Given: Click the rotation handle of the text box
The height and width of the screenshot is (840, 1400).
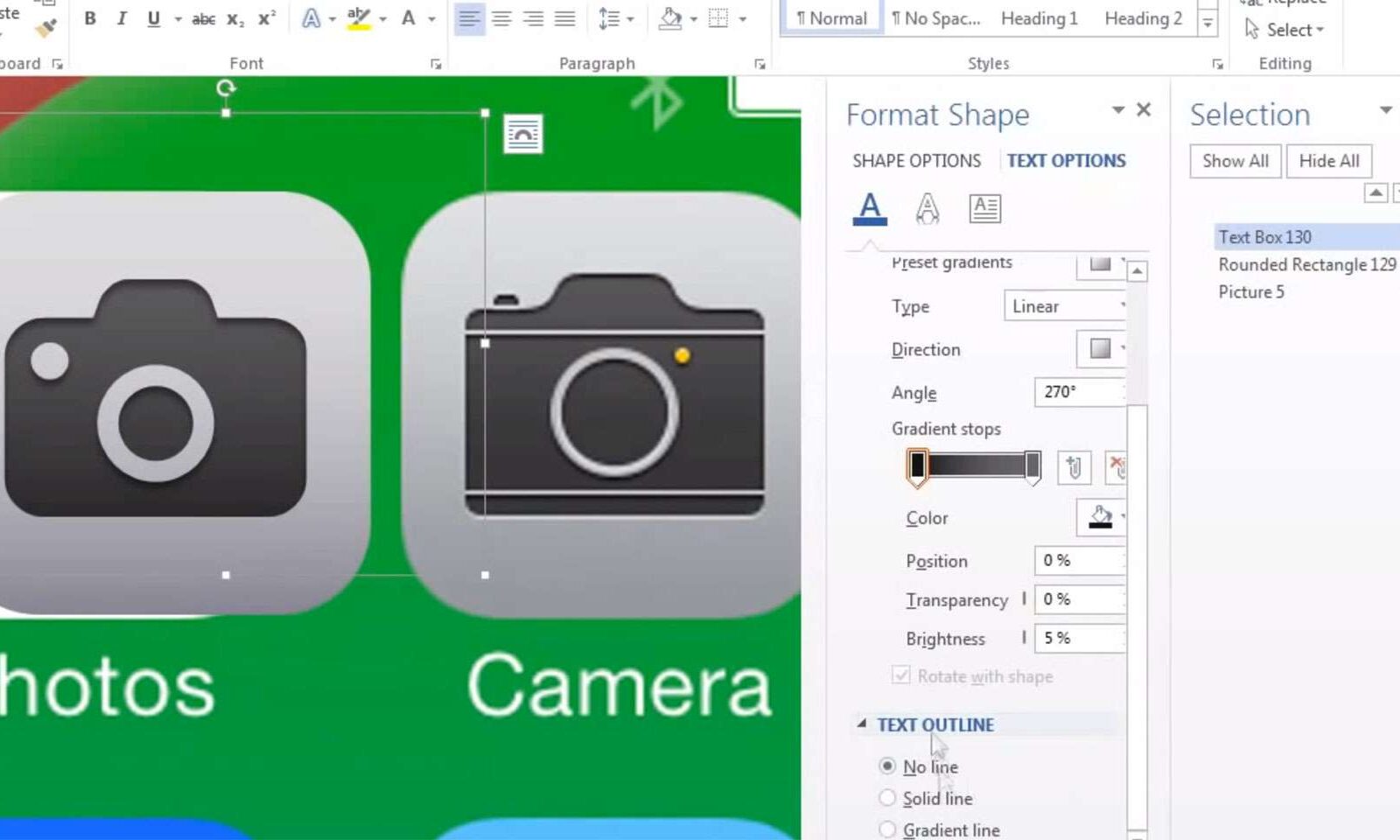Looking at the screenshot, I should (226, 87).
